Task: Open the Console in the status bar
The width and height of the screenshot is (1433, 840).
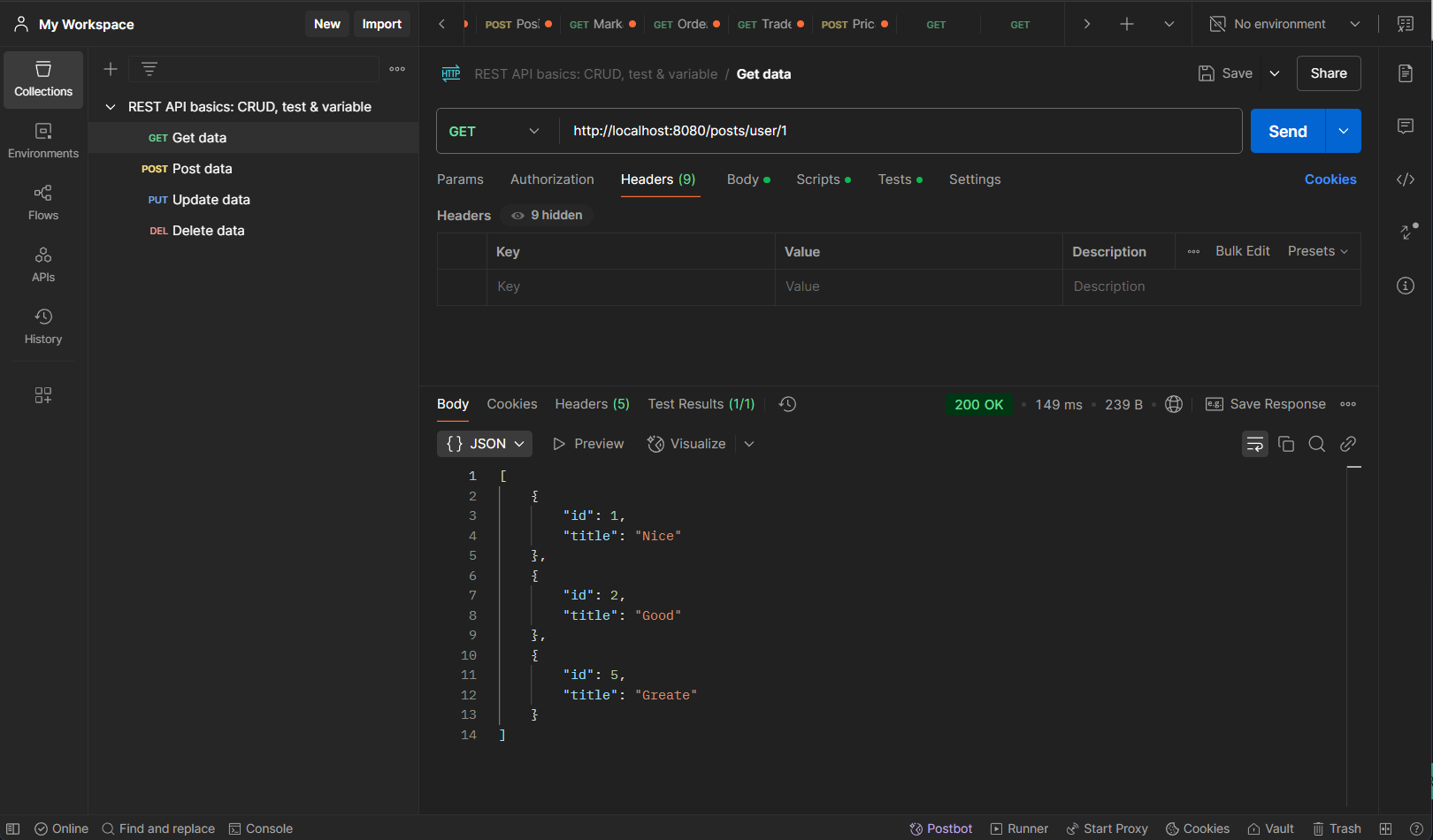Action: [261, 829]
